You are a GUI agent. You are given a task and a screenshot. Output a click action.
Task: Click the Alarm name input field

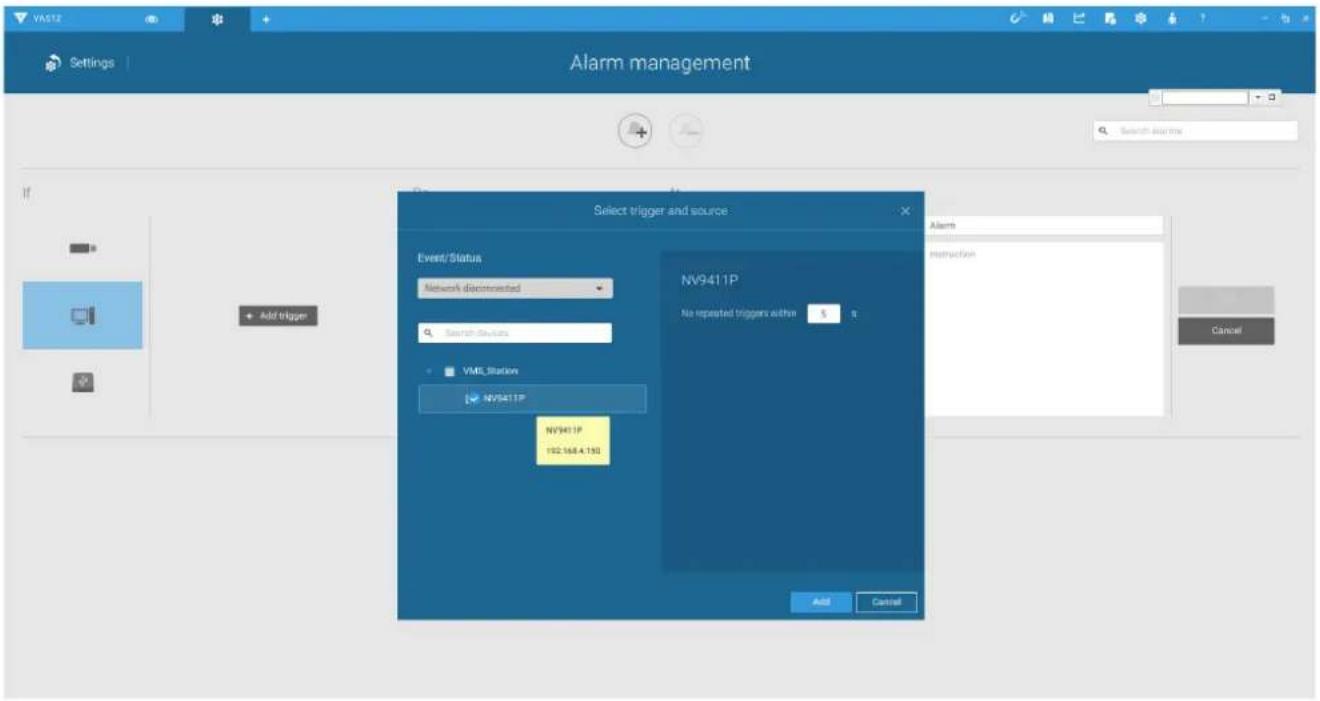[1044, 226]
